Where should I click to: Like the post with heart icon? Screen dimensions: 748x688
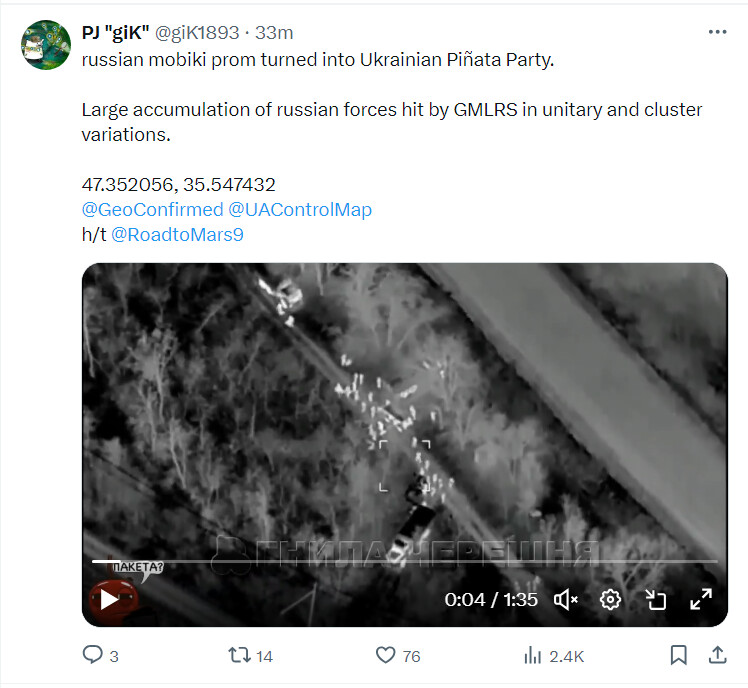(385, 655)
